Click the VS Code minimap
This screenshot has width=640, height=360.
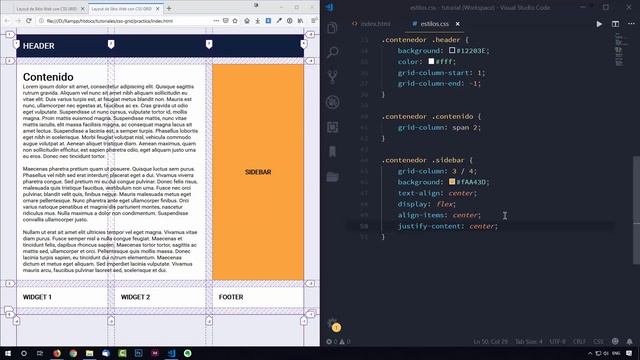pyautogui.click(x=620, y=49)
